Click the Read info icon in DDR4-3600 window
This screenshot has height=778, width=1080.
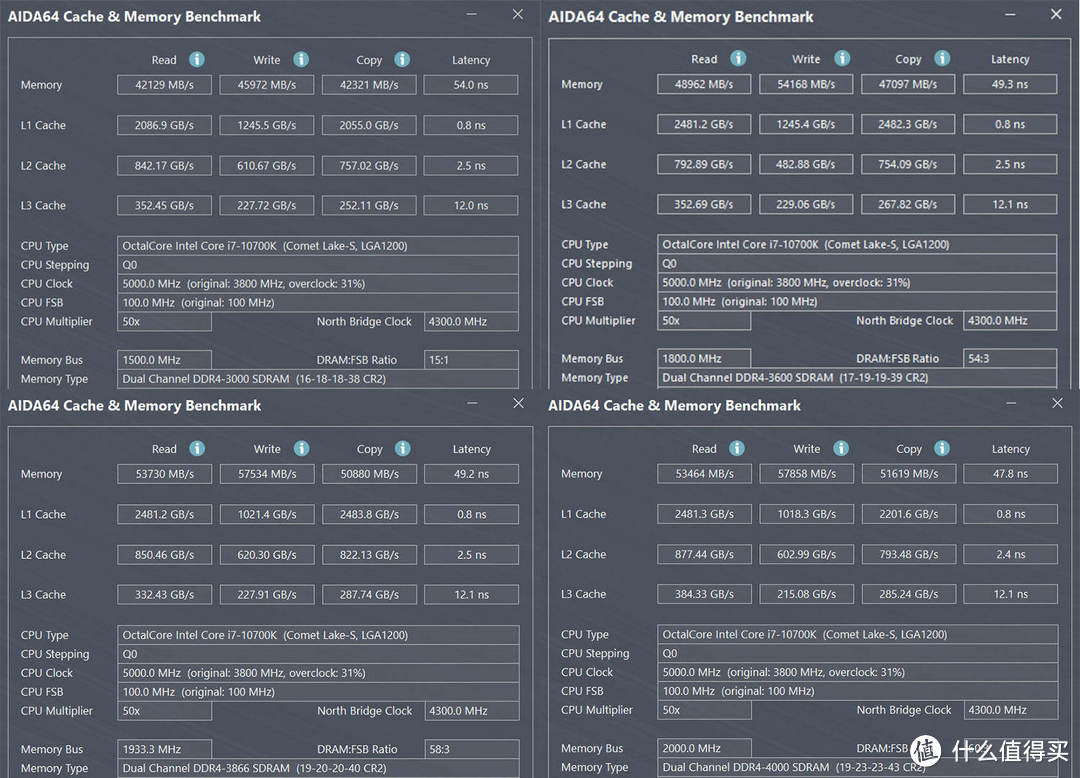738,59
